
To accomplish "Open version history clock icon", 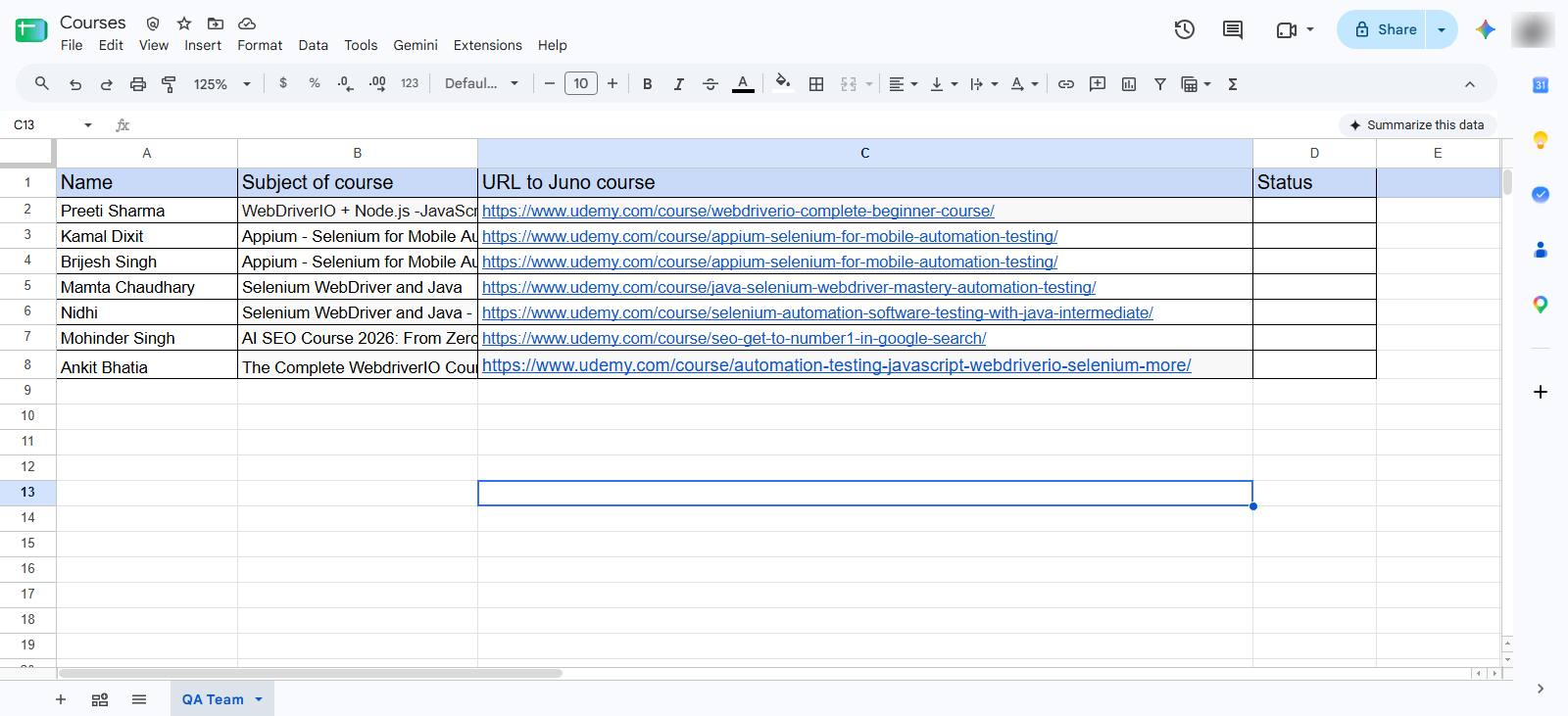I will coord(1185,29).
